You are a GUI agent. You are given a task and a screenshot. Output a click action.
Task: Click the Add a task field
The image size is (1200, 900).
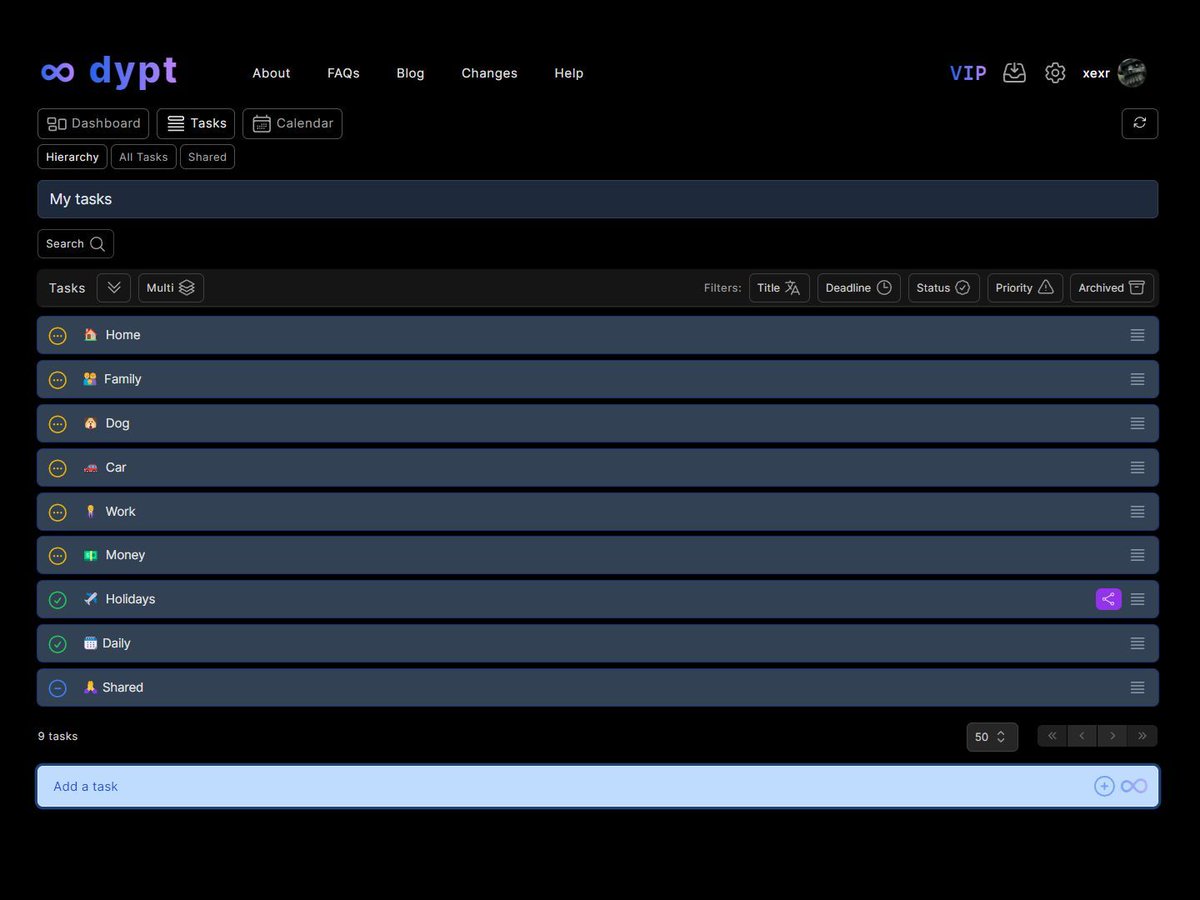598,786
